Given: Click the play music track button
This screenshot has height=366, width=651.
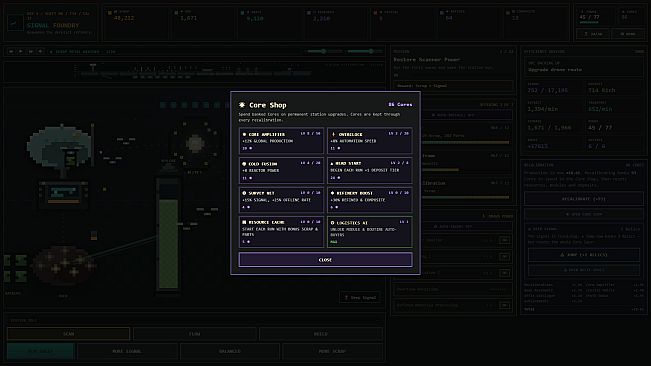Looking at the screenshot, I should coord(20,51).
